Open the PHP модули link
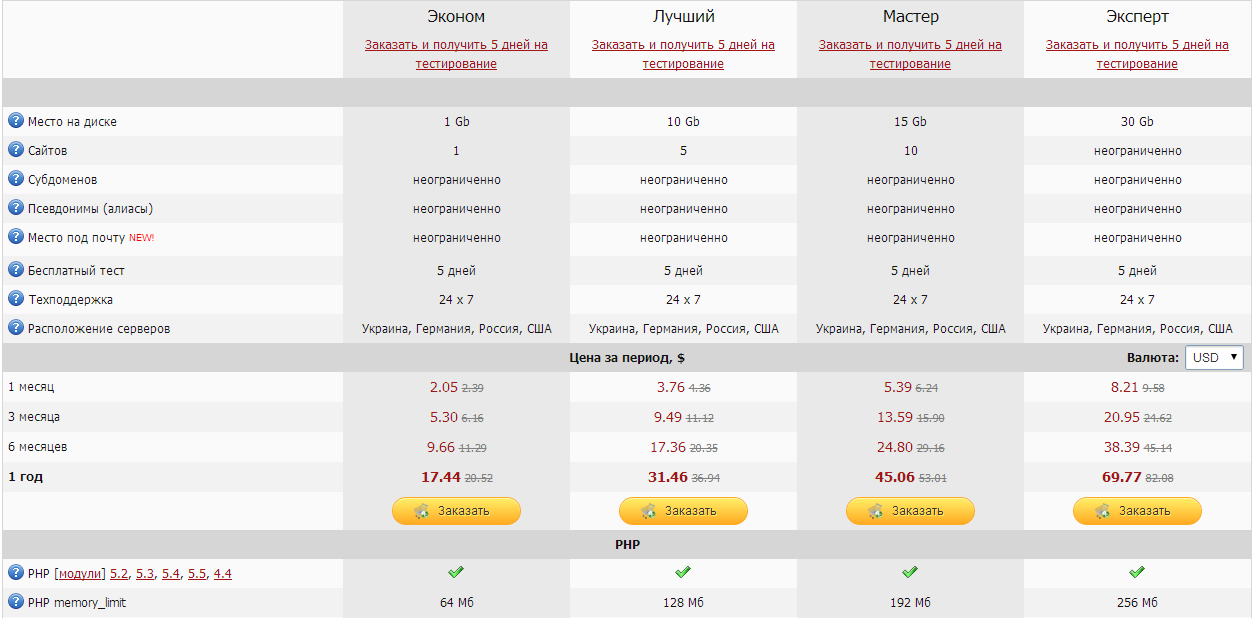This screenshot has height=618, width=1252. (80, 574)
